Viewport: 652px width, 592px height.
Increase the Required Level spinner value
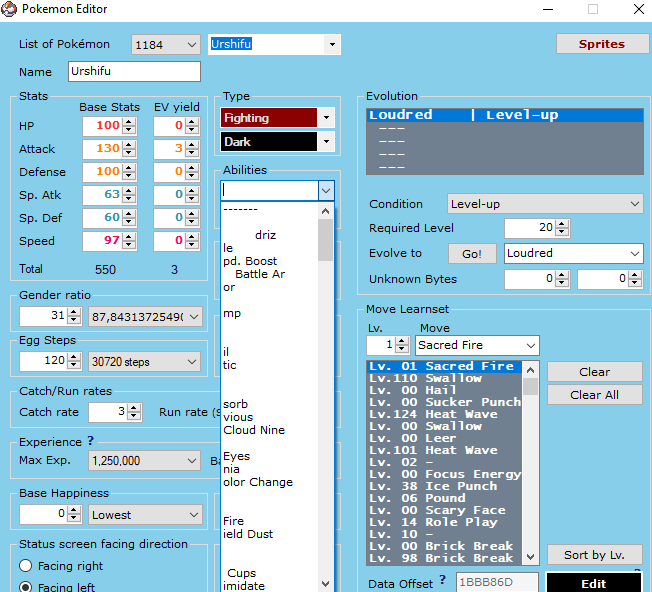click(x=561, y=224)
